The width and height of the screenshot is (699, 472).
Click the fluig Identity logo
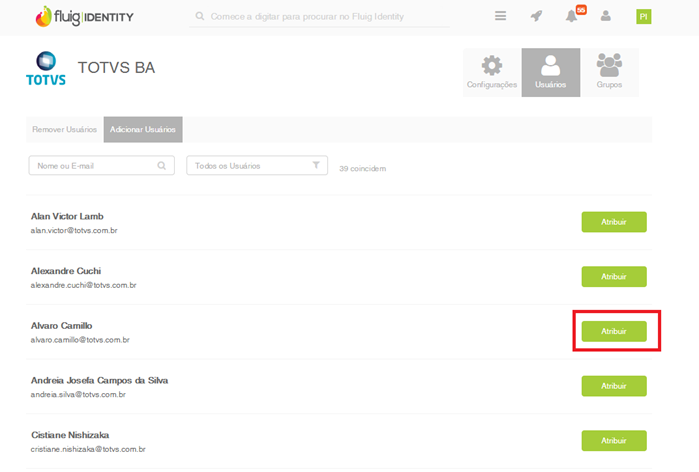84,16
